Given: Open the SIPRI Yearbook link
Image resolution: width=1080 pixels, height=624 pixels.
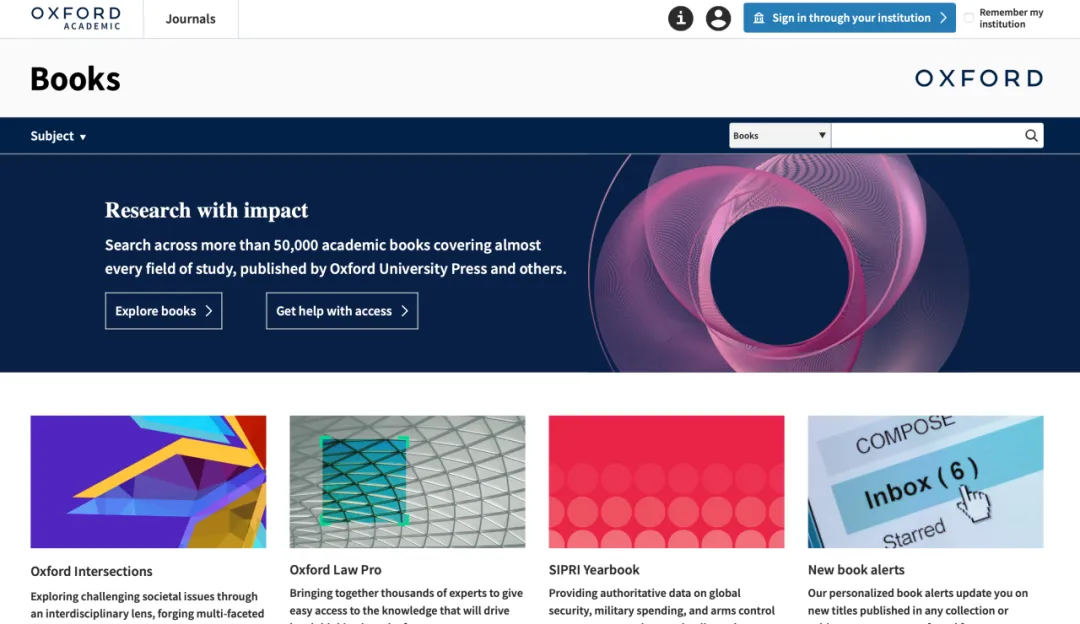Looking at the screenshot, I should [594, 570].
